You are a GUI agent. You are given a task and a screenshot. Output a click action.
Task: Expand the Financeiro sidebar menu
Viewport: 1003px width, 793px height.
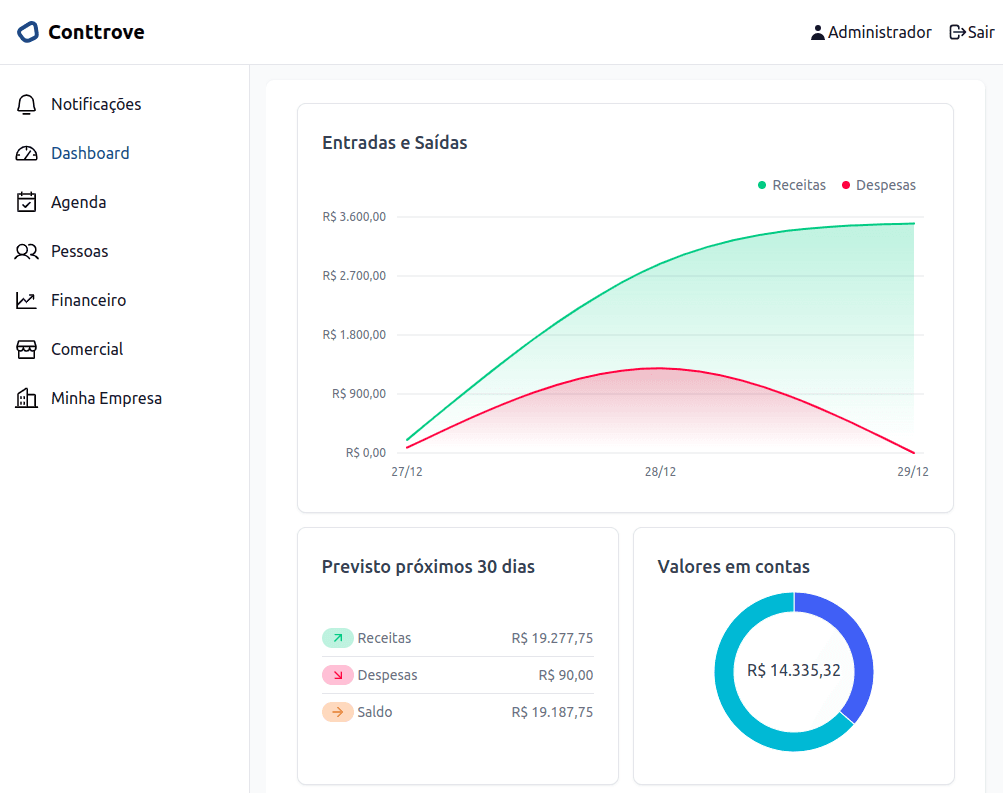coord(88,300)
